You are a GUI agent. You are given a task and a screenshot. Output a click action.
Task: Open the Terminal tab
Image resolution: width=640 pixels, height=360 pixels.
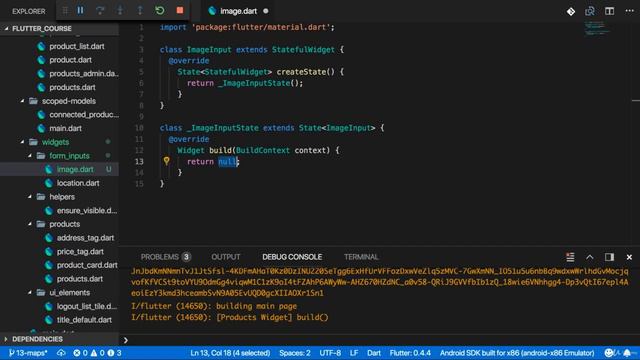point(361,257)
